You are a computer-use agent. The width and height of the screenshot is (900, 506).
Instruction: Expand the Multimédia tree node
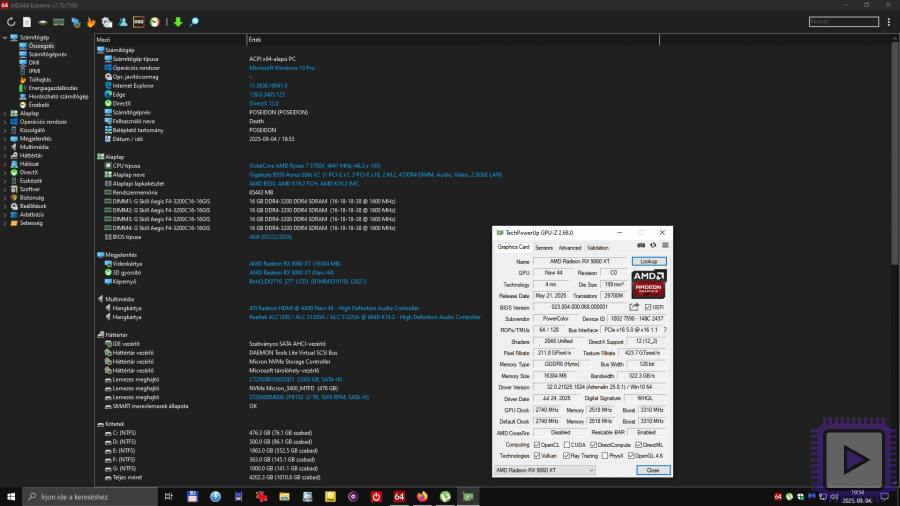pos(5,147)
